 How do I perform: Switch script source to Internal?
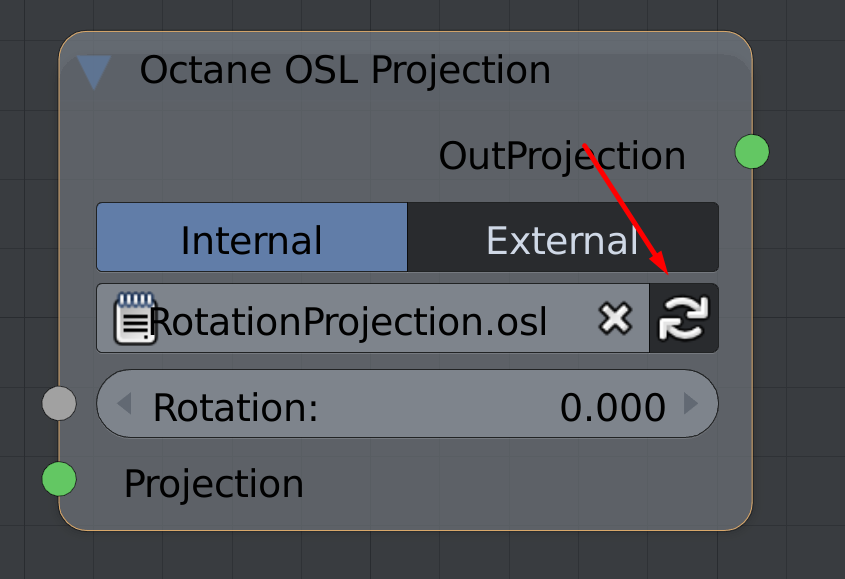[252, 238]
